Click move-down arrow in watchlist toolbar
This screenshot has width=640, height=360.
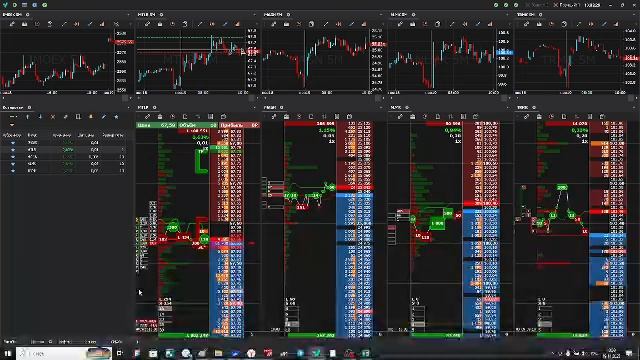(x=40, y=117)
